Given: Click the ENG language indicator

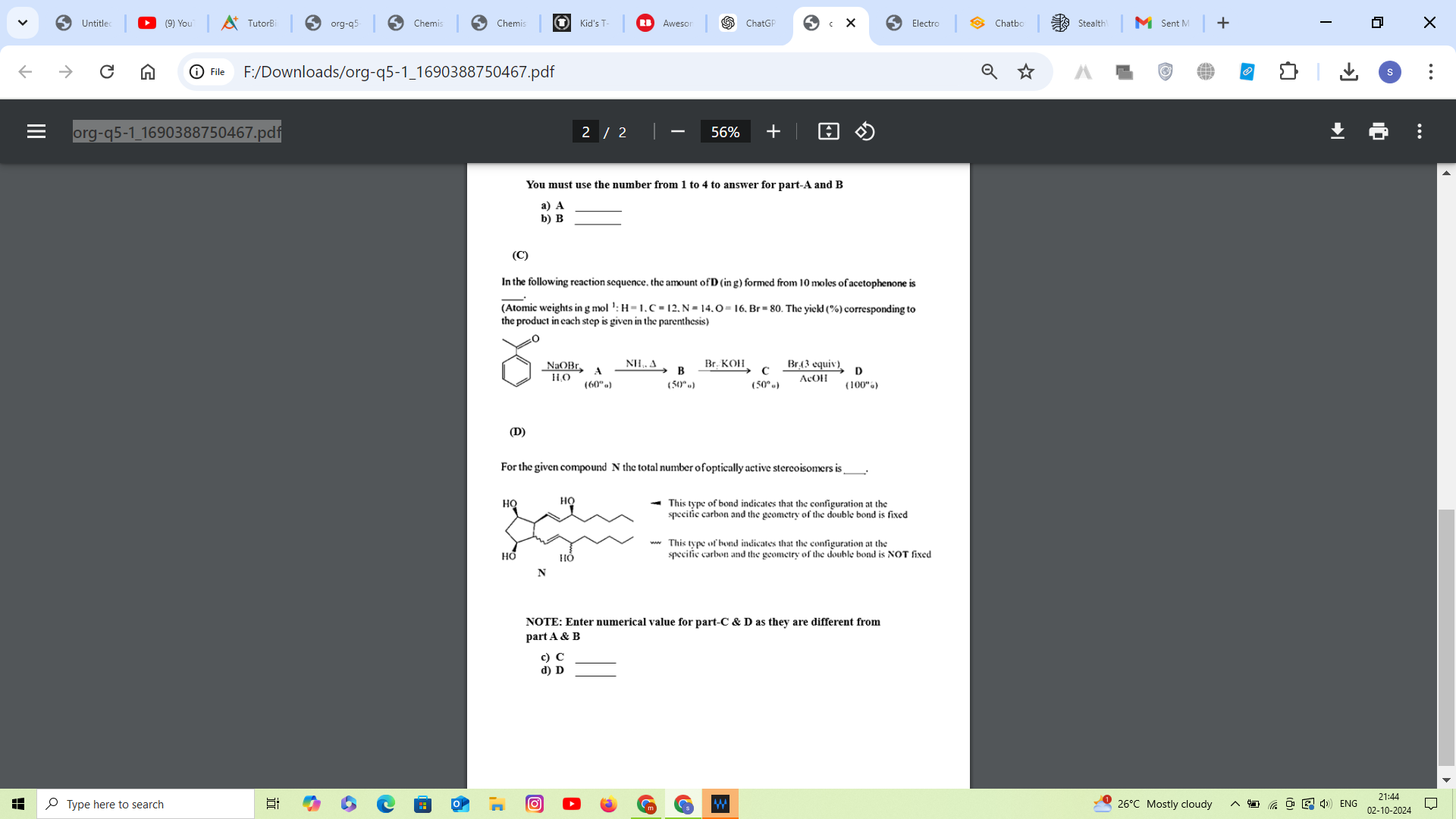Looking at the screenshot, I should pyautogui.click(x=1348, y=804).
